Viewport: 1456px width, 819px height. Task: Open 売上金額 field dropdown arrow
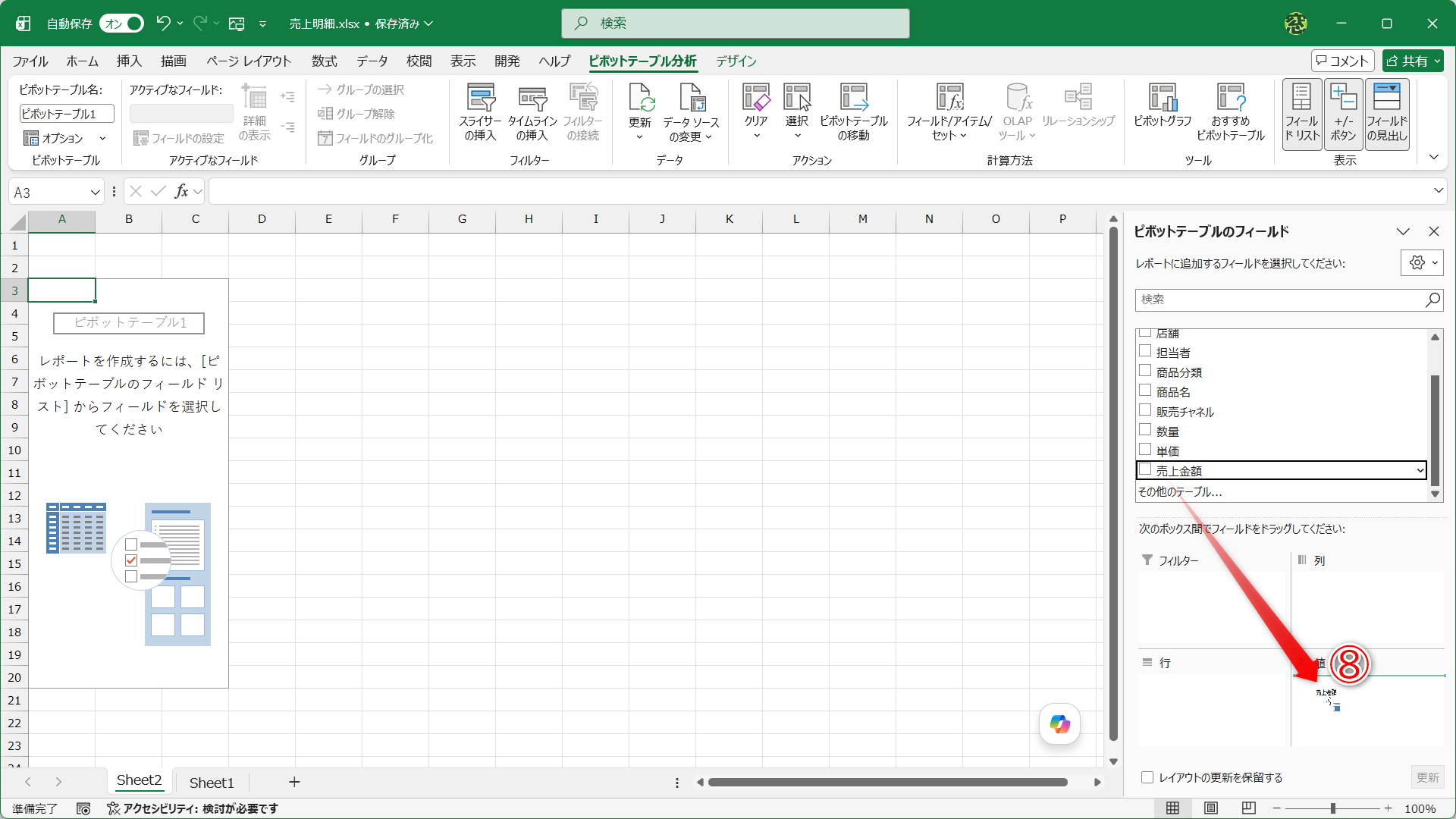(1420, 471)
